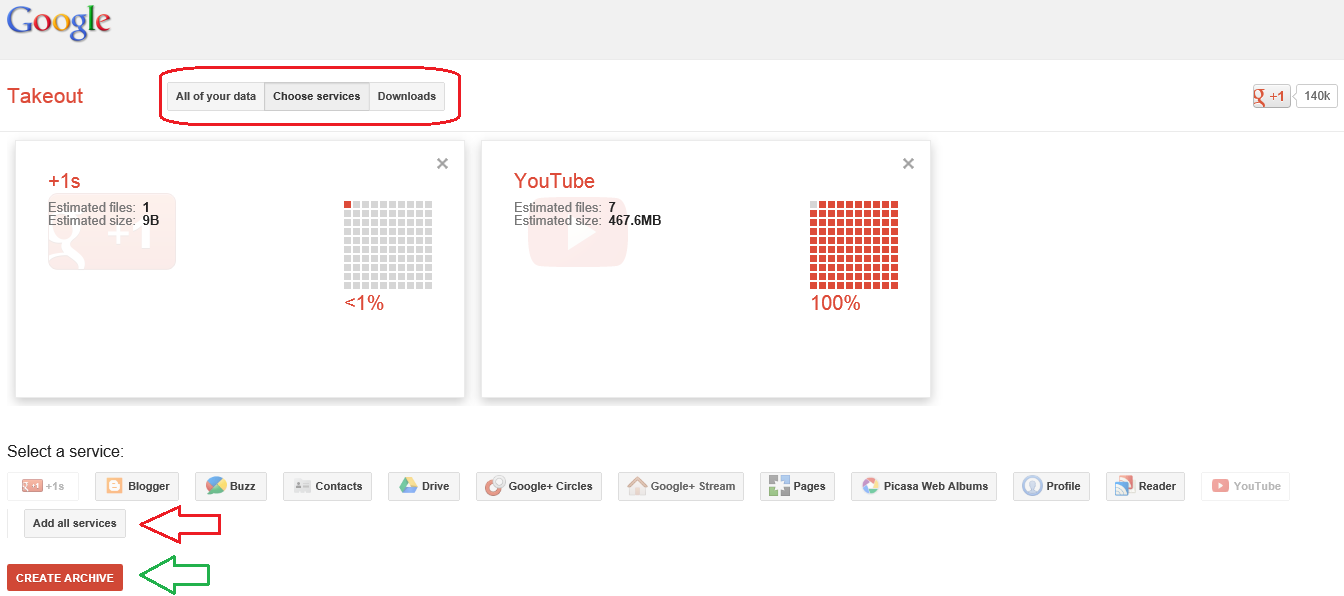
Task: Add the Google+ Stream service
Action: 681,486
